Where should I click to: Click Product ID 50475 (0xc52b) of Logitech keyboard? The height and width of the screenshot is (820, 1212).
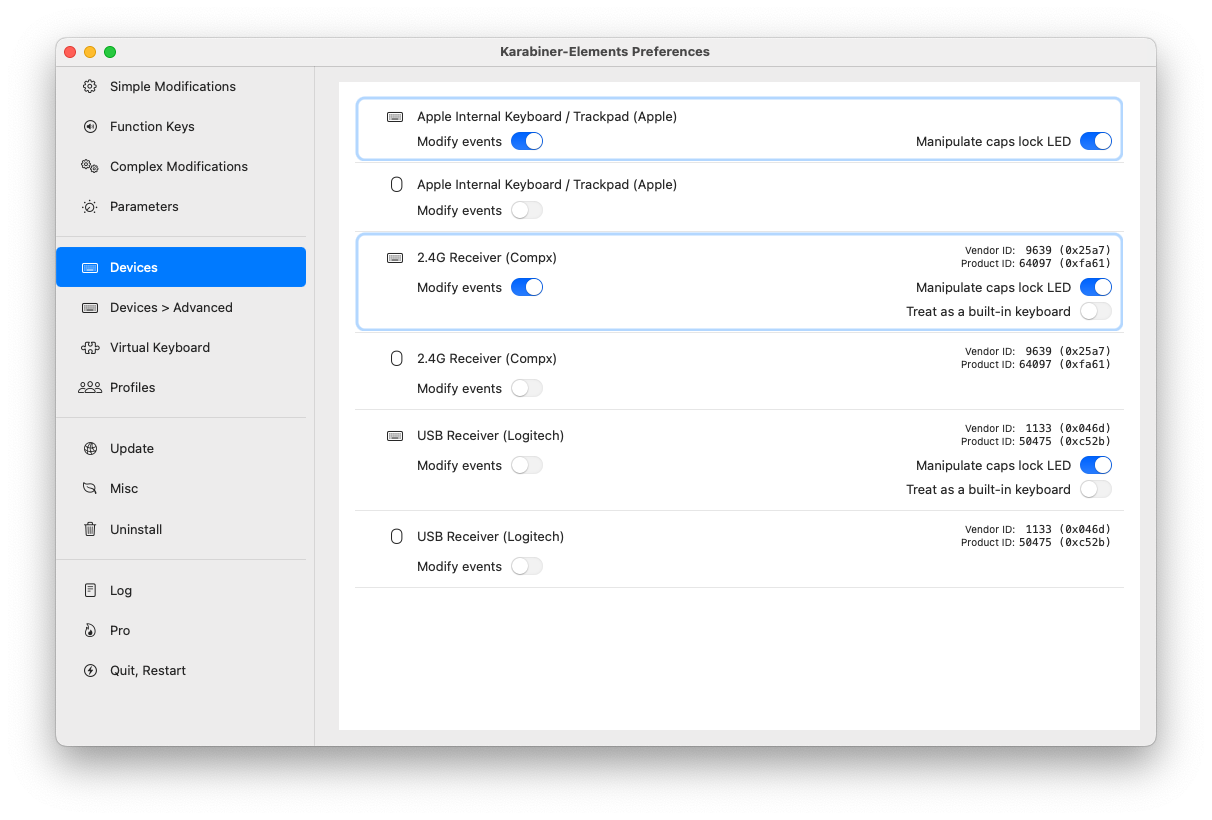click(1035, 441)
